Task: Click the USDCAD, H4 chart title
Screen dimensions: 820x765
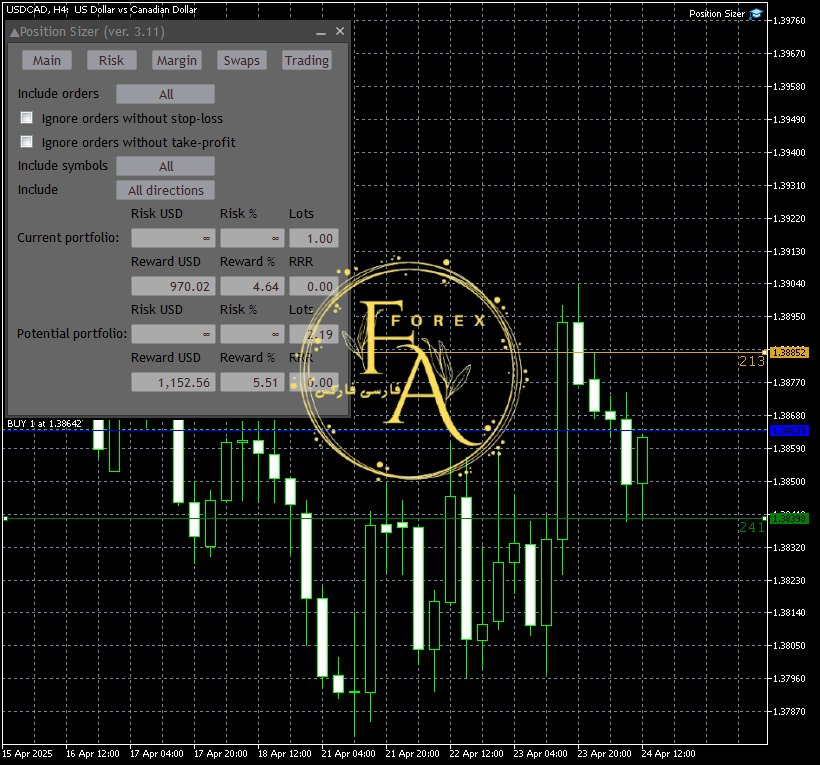Action: 101,9
